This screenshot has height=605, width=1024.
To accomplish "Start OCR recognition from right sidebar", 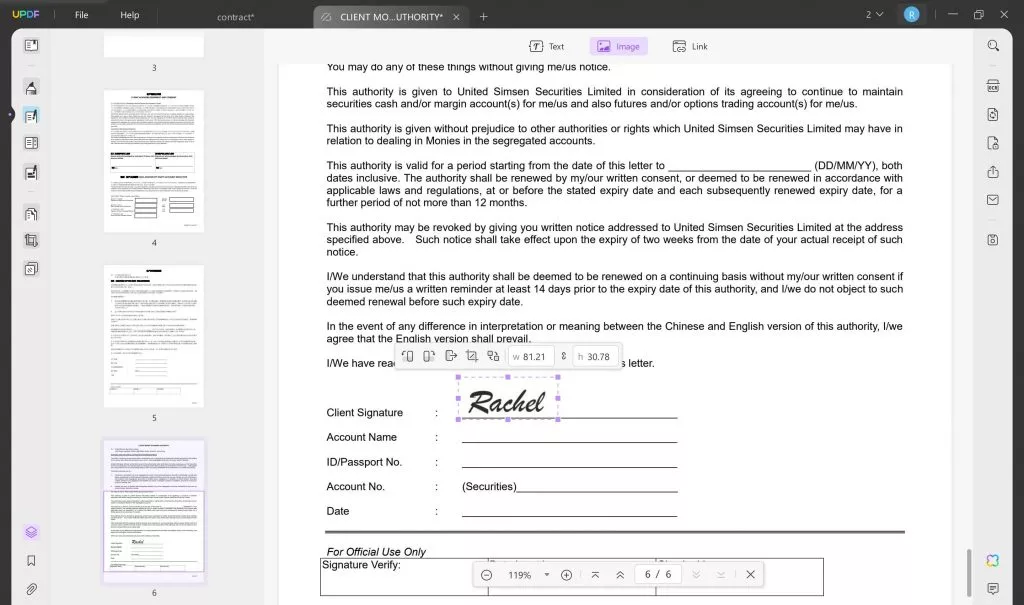I will (992, 86).
